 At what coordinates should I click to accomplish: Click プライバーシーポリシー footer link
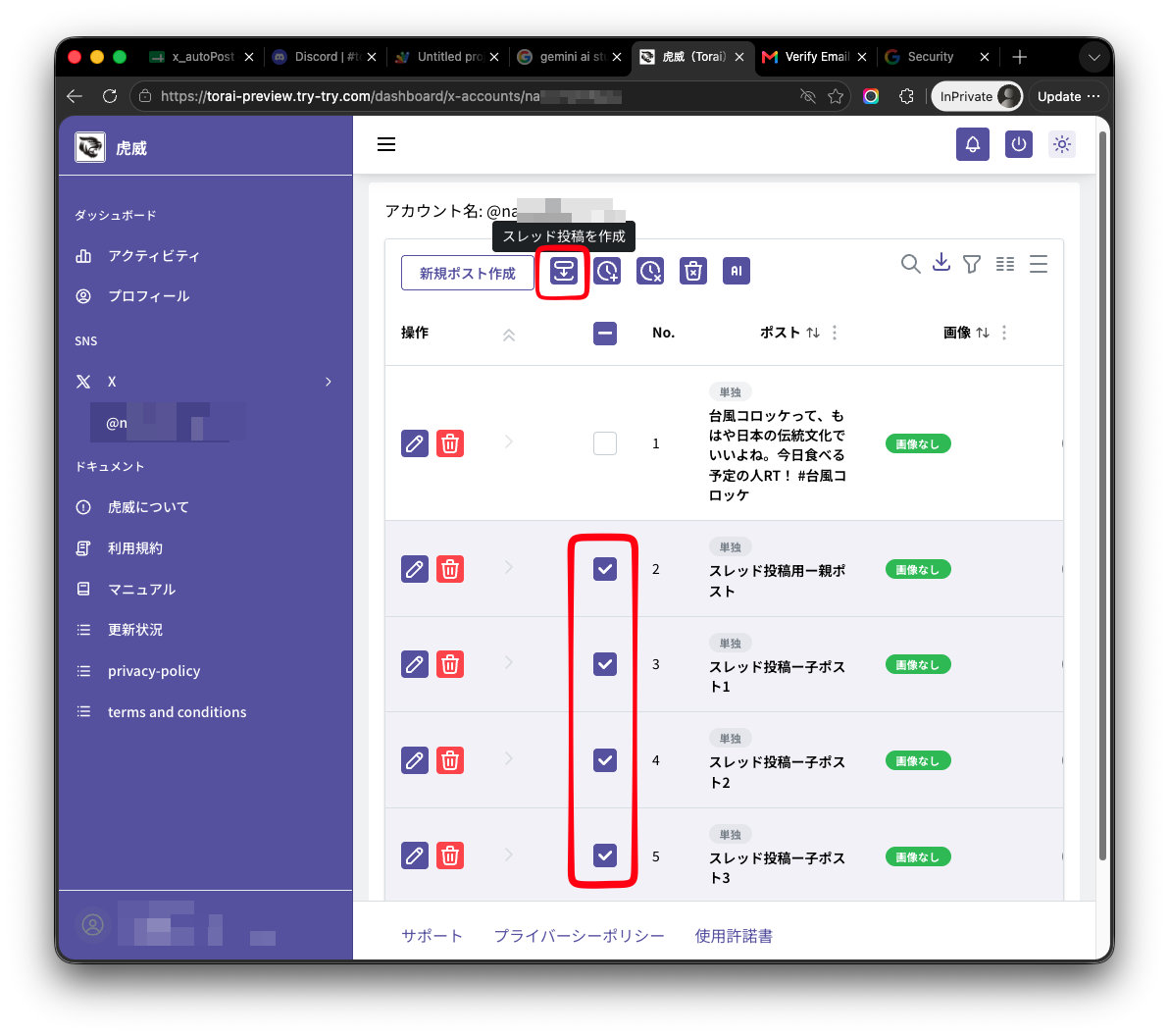pyautogui.click(x=579, y=936)
